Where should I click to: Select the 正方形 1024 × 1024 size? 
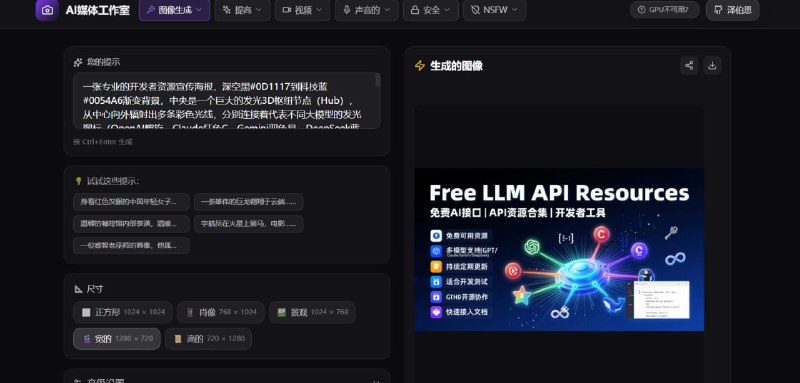coord(123,312)
